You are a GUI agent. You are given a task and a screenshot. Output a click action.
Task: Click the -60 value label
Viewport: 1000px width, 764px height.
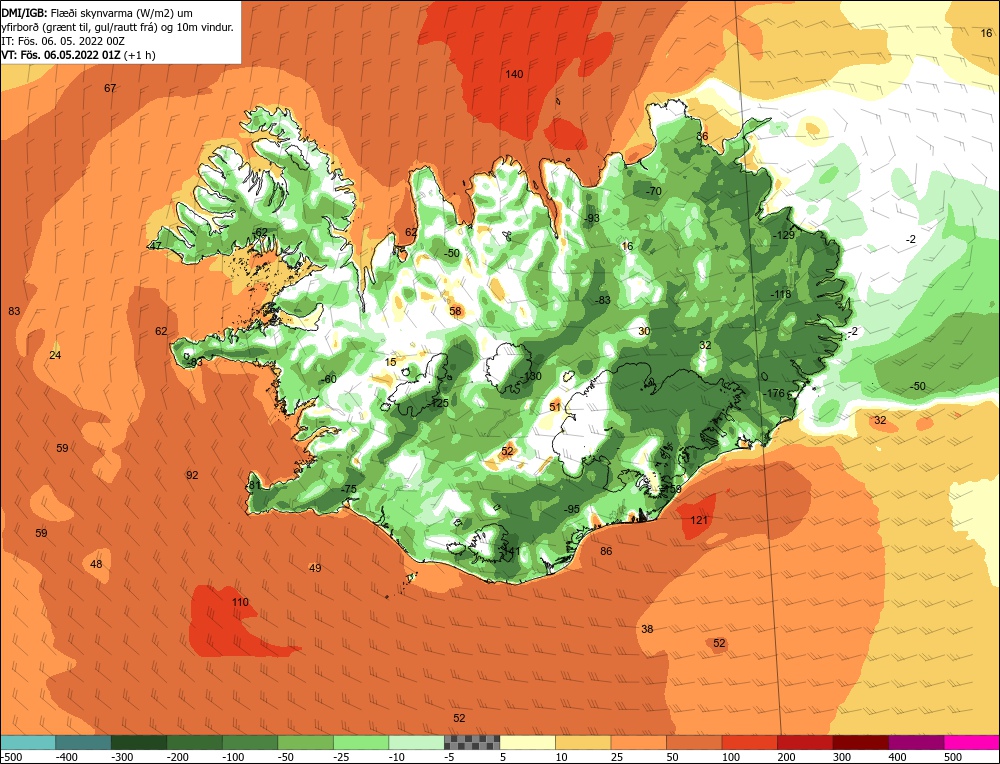(328, 379)
